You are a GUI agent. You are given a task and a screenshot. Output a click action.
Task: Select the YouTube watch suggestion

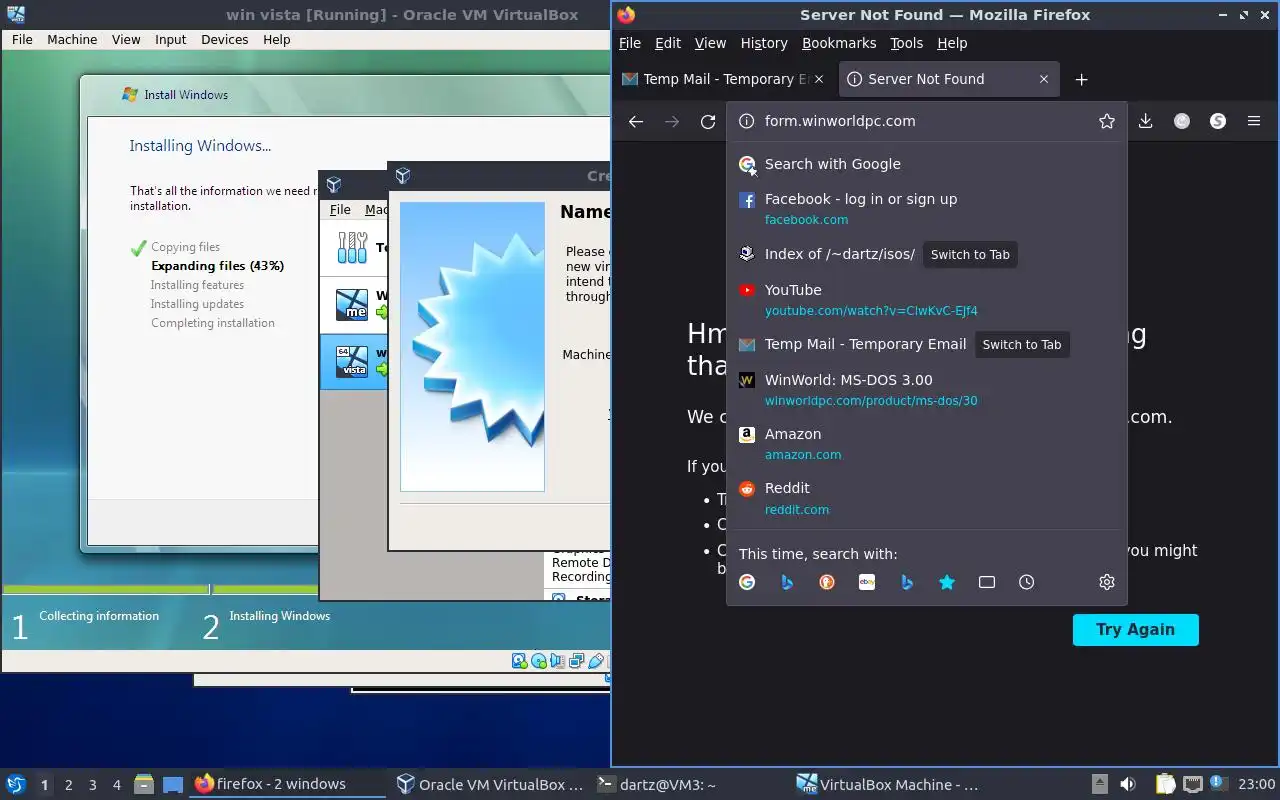point(926,299)
